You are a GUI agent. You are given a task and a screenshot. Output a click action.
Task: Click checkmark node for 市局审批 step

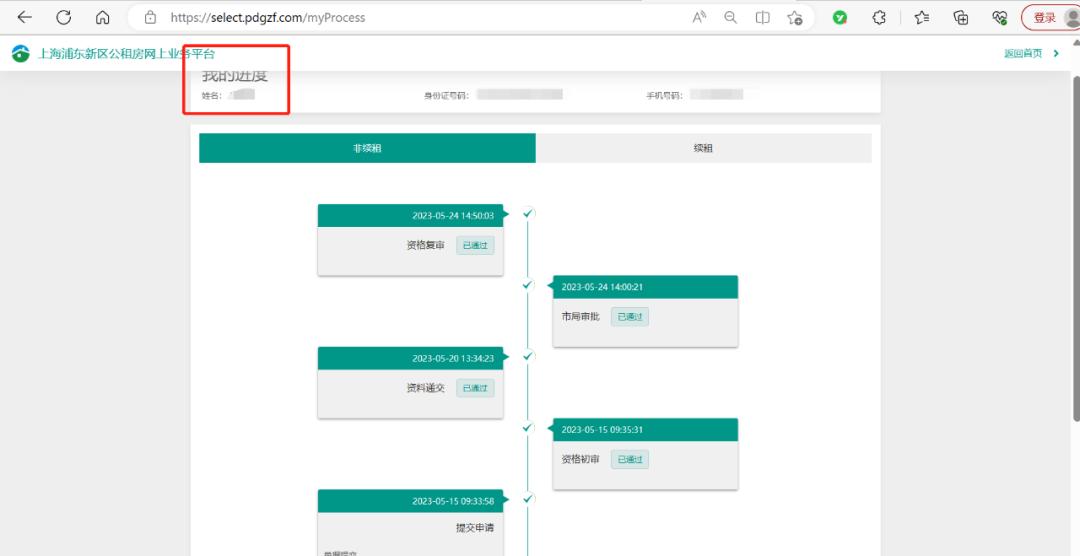(528, 285)
